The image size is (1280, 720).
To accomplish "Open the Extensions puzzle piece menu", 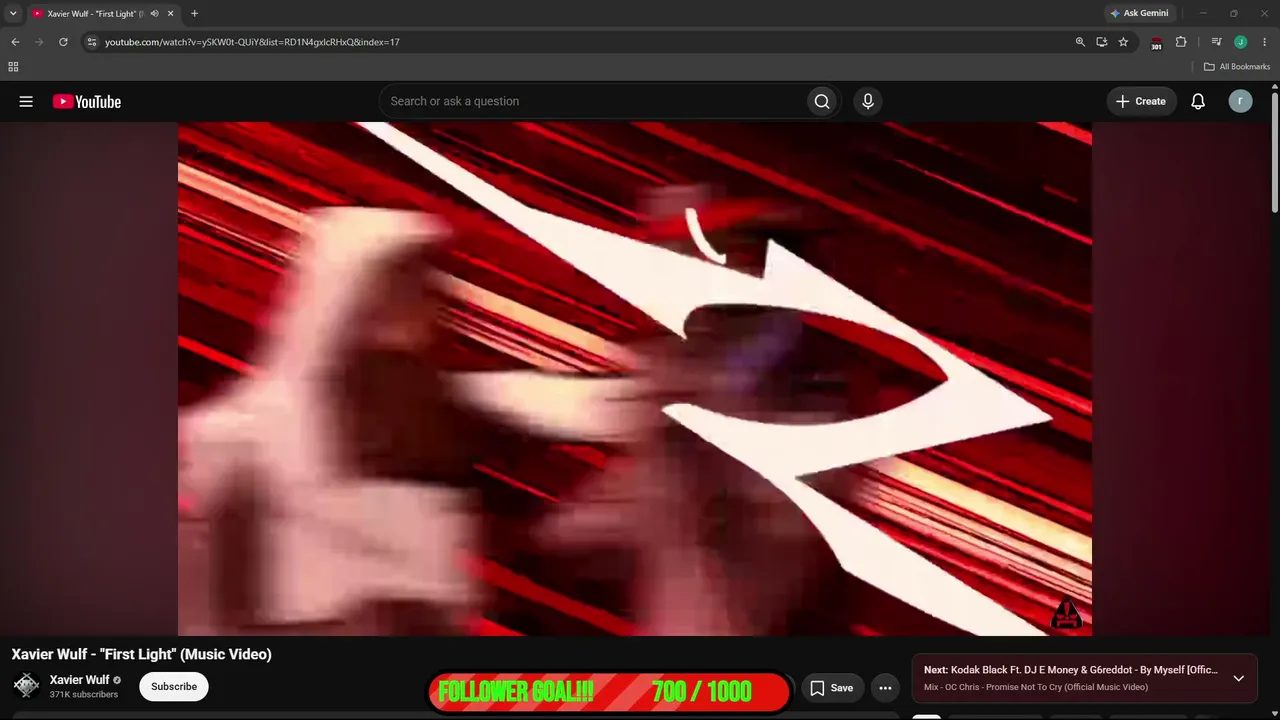I will point(1181,42).
